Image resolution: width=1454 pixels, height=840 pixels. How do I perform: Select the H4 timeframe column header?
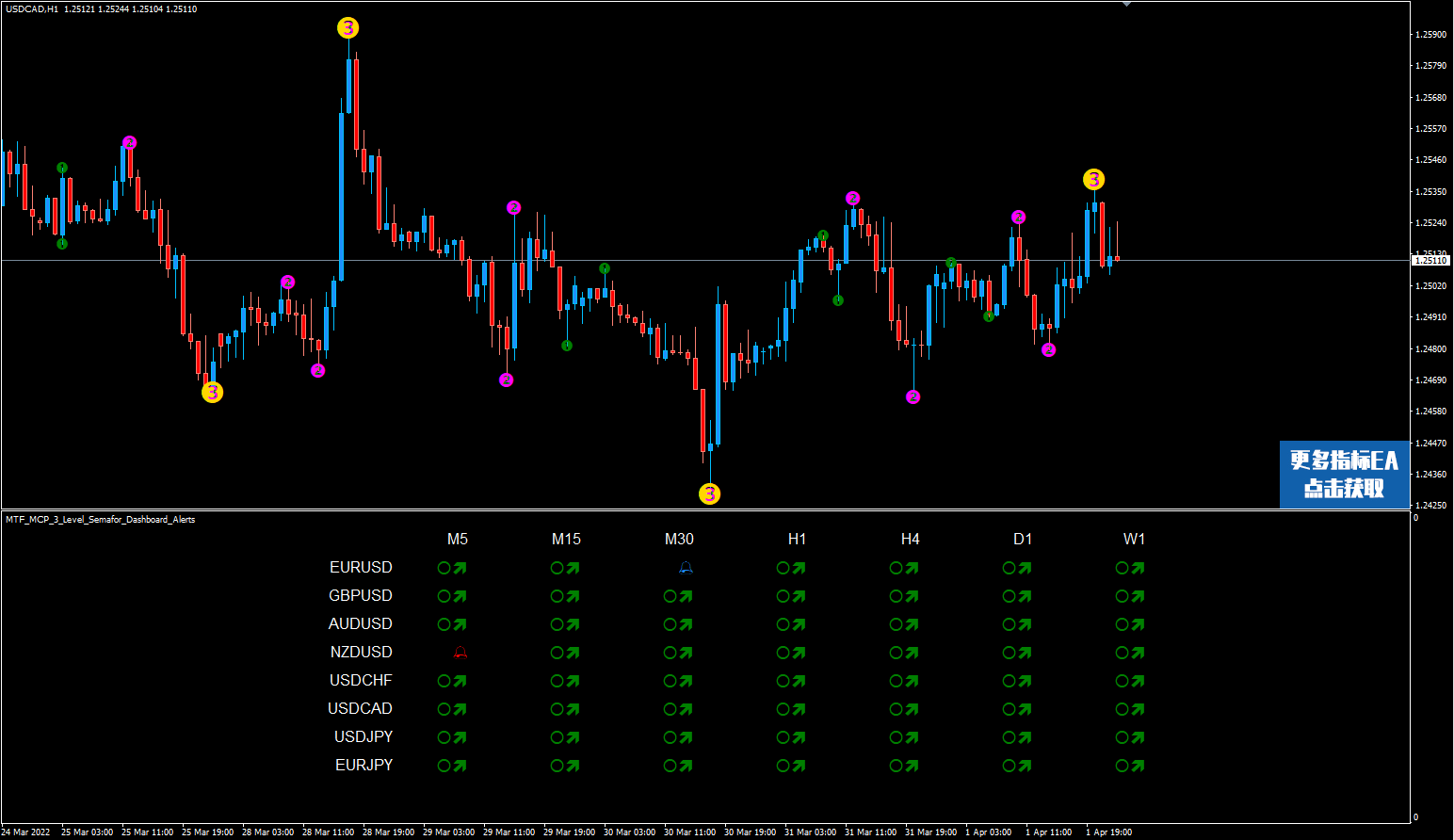[910, 540]
